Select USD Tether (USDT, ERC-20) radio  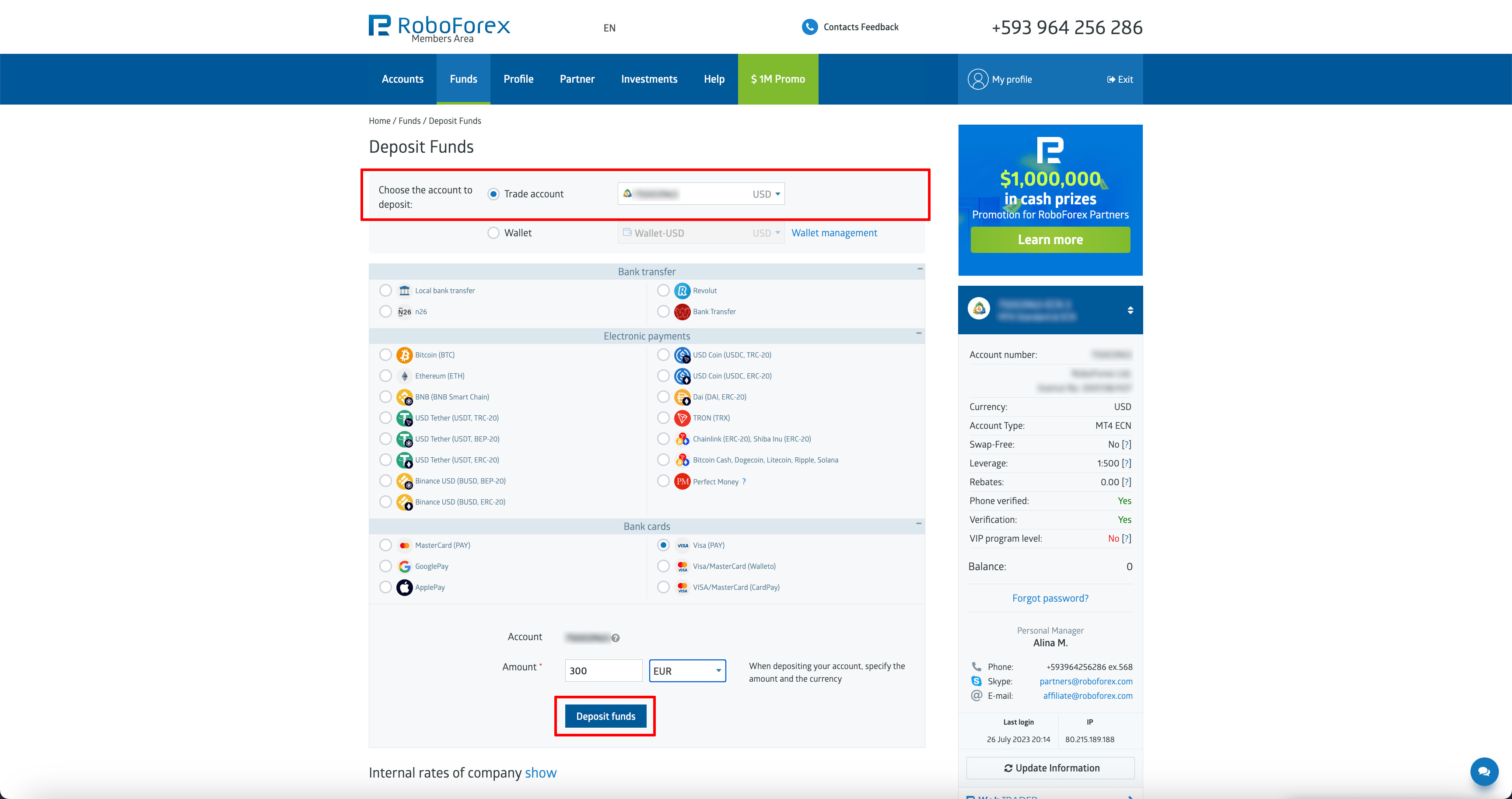pyautogui.click(x=385, y=460)
